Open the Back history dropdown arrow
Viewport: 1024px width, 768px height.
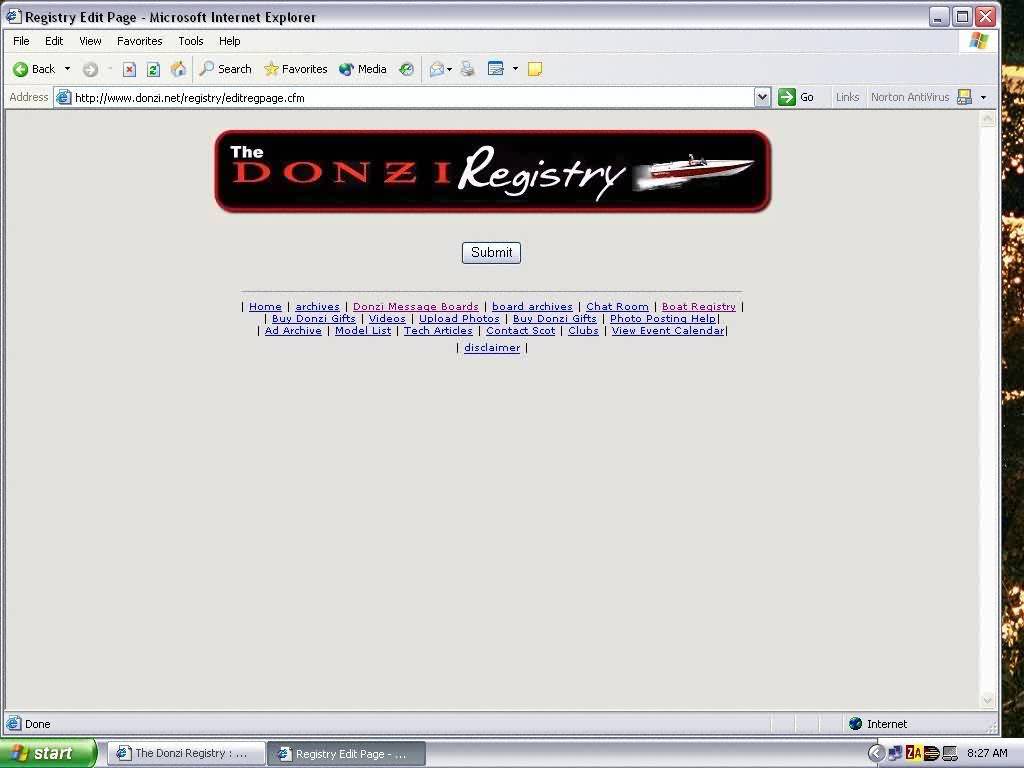pyautogui.click(x=67, y=69)
